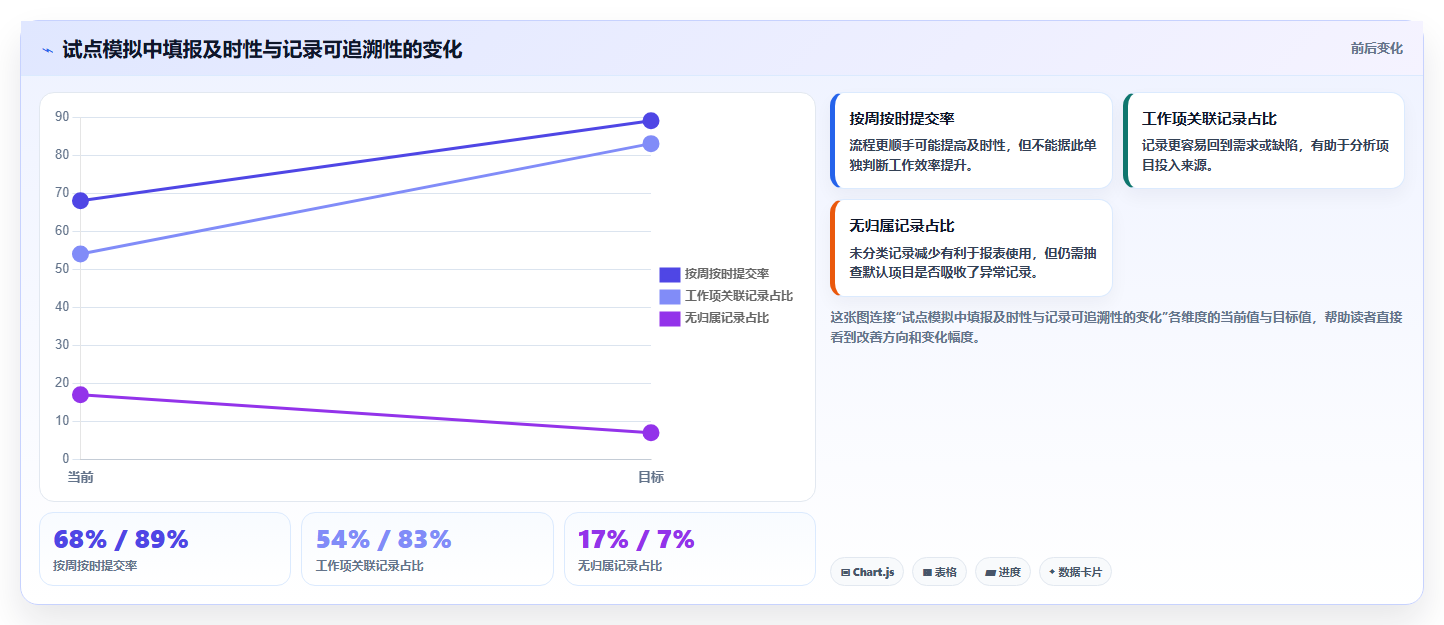This screenshot has height=625, width=1444.
Task: Open the 68% / 89% stat card
Action: (x=165, y=549)
